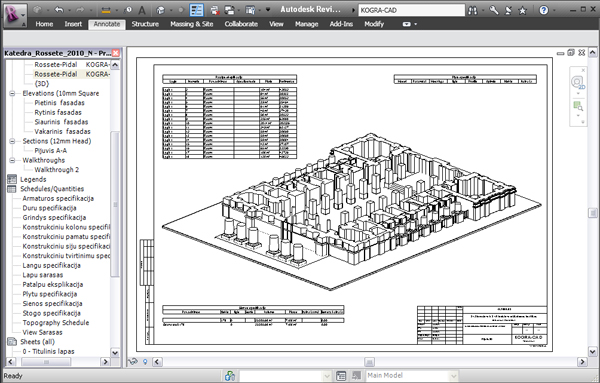Open the active workset dropdown in status bar
The width and height of the screenshot is (600, 383).
click(x=327, y=376)
